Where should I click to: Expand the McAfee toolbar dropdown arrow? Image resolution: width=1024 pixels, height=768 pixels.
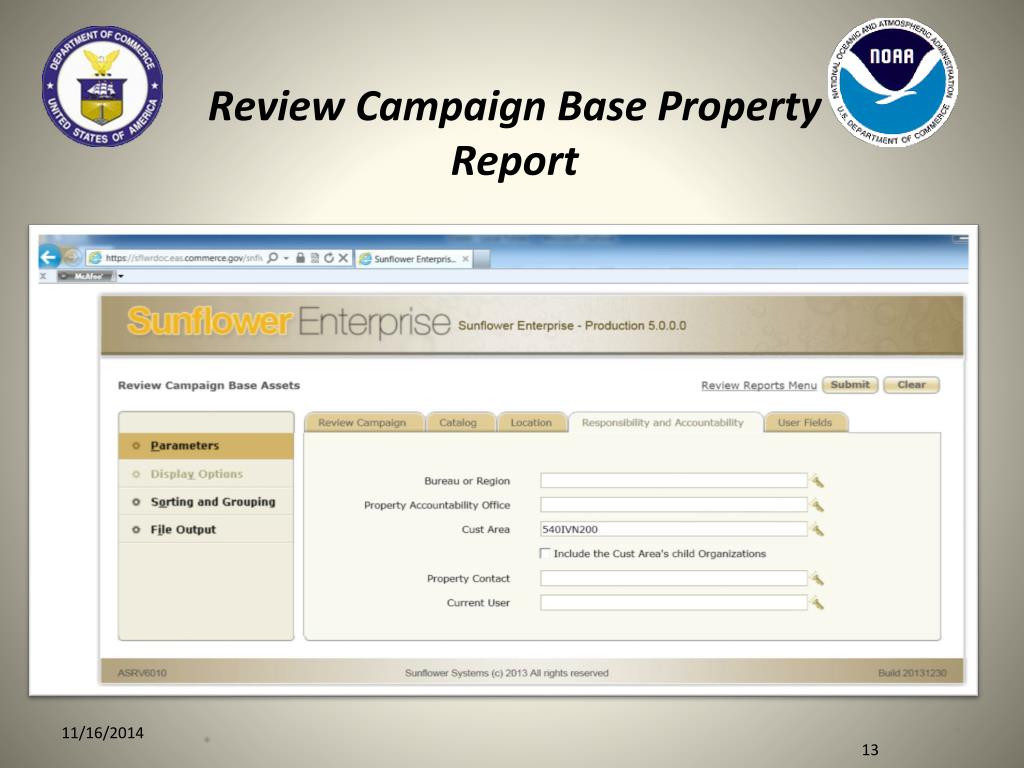click(121, 276)
